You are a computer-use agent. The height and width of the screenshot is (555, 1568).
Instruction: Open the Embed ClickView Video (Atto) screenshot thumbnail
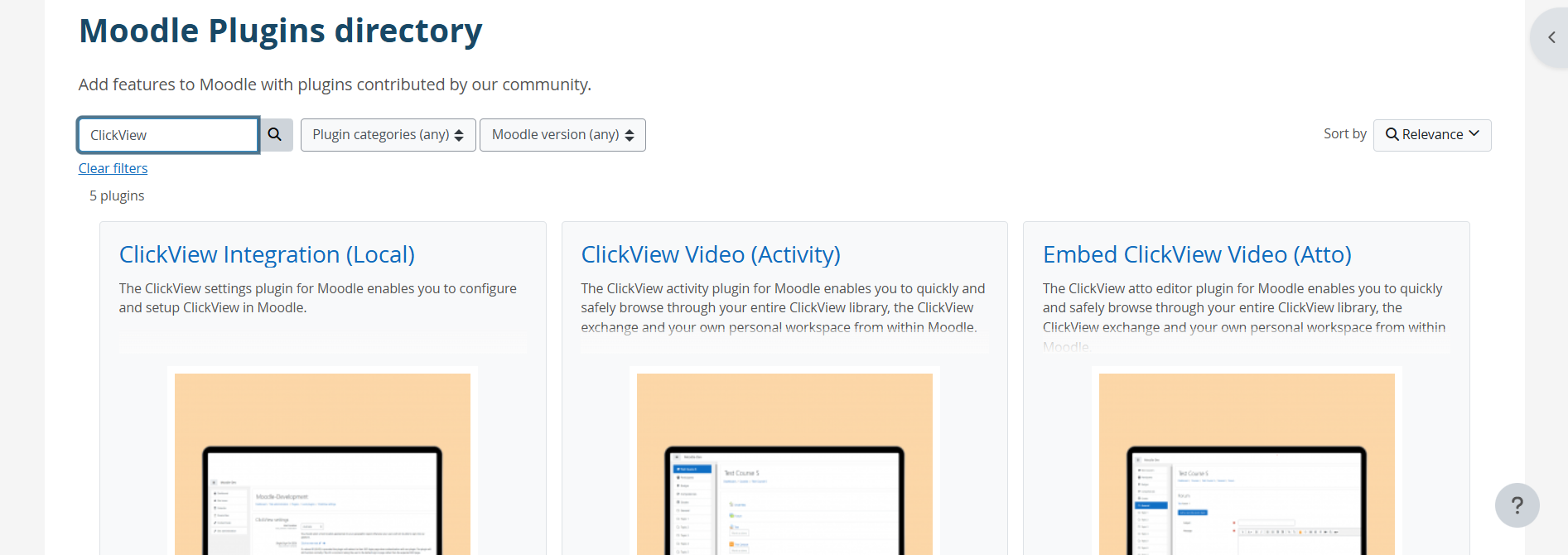pos(1247,464)
